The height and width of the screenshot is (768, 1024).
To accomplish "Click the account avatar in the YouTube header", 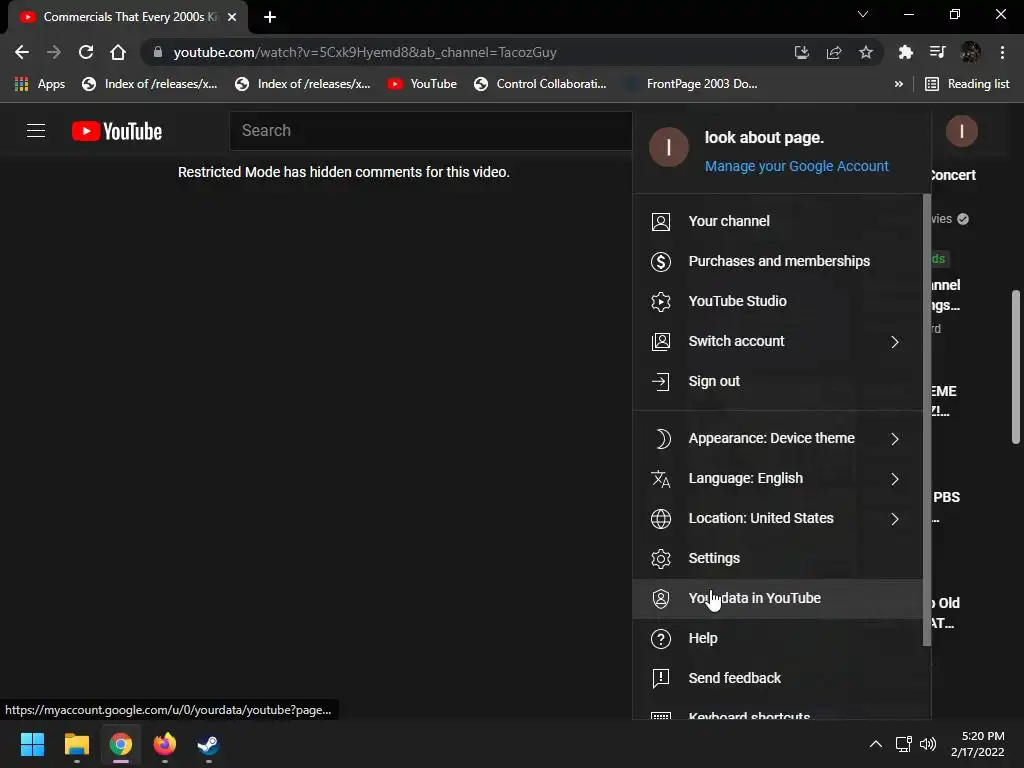I will pos(961,131).
